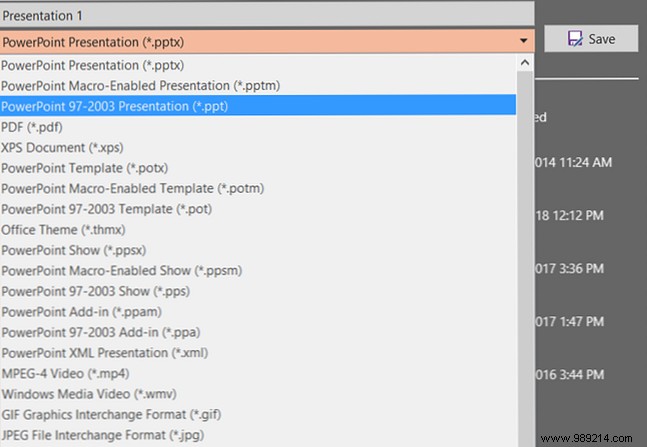Choose PowerPoint Macro-Enabled Show (*.ppsm)
This screenshot has width=647, height=447.
tap(258, 270)
